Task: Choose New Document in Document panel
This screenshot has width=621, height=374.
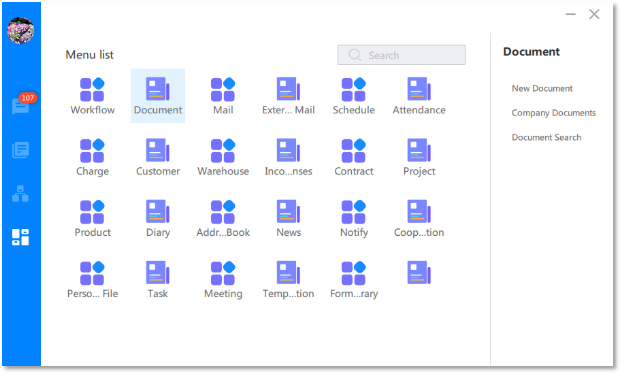Action: click(542, 88)
